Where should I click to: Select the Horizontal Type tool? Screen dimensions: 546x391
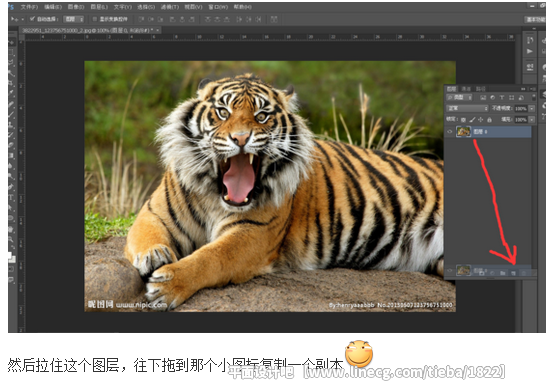[11, 198]
